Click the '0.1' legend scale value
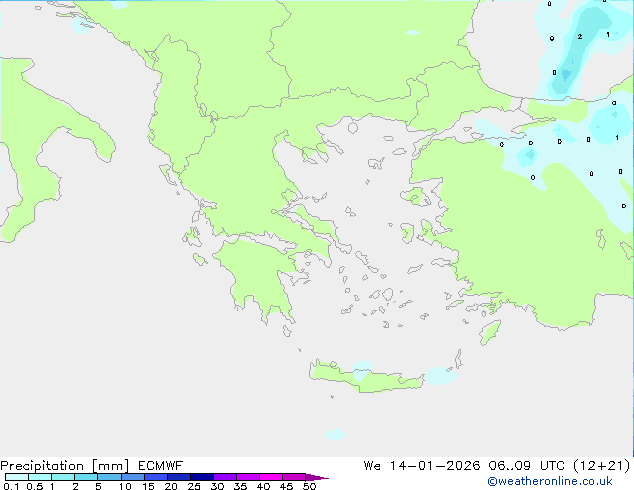634x490 pixels. [x=11, y=486]
